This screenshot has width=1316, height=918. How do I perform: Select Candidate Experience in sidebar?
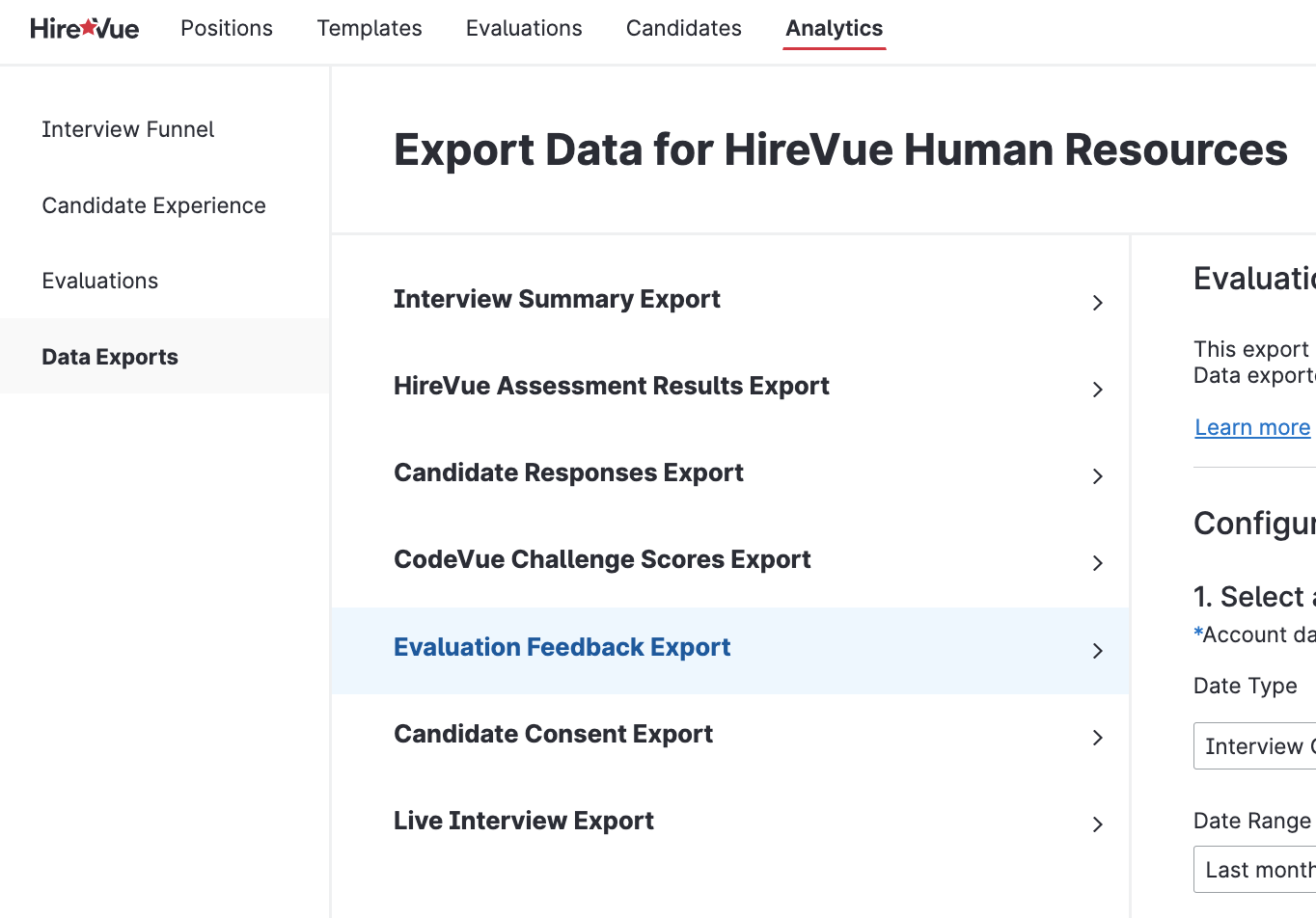[x=153, y=205]
